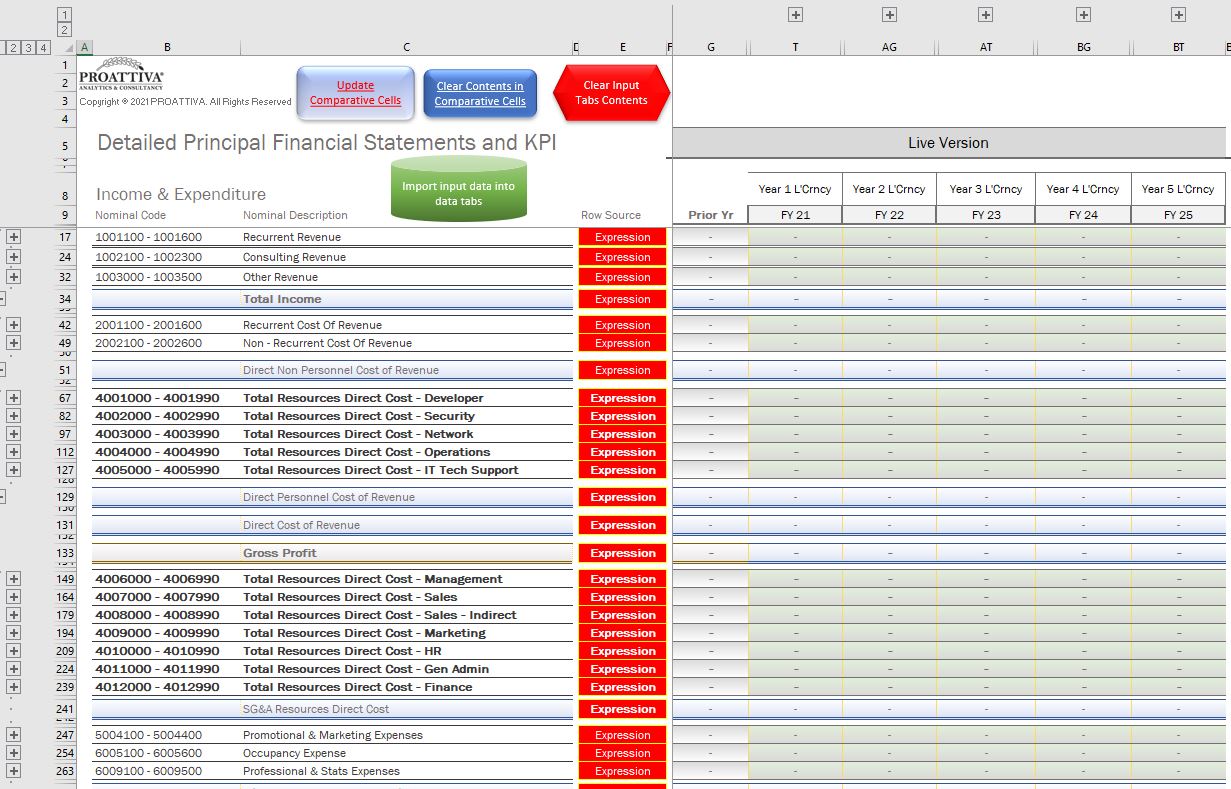Select the FY 23 header cell
The width and height of the screenshot is (1231, 789).
pos(986,215)
